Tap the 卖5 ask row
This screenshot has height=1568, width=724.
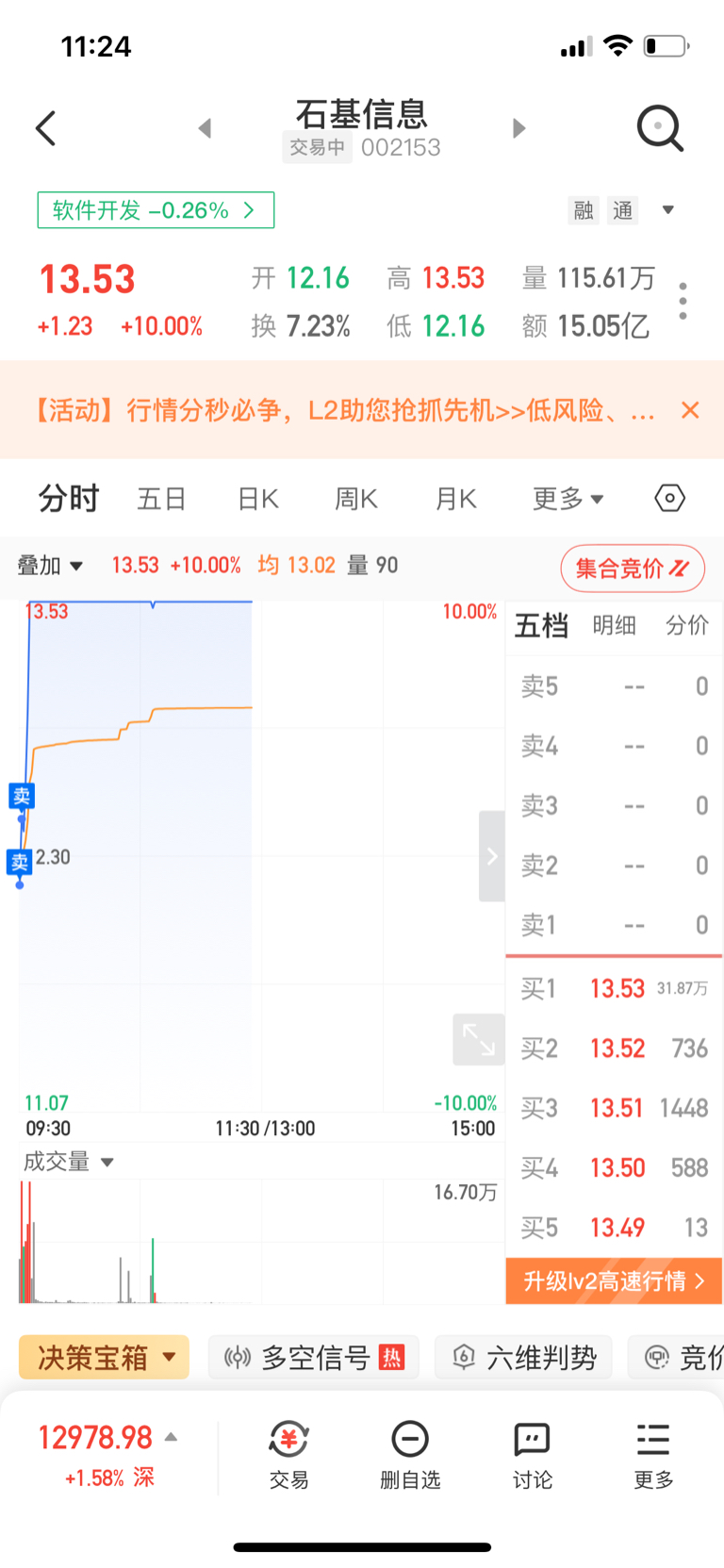(x=614, y=686)
